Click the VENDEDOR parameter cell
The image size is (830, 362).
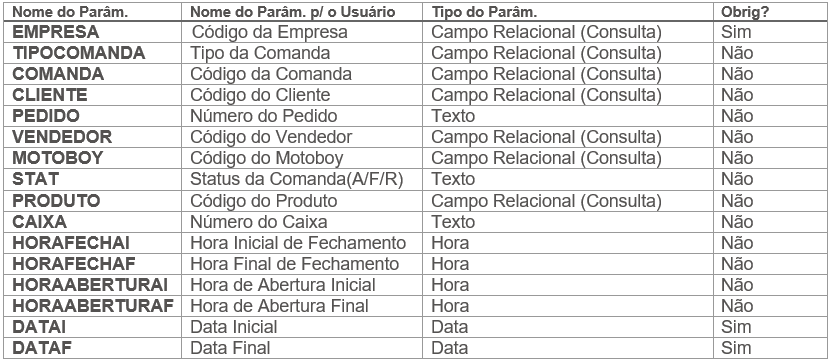[62, 137]
